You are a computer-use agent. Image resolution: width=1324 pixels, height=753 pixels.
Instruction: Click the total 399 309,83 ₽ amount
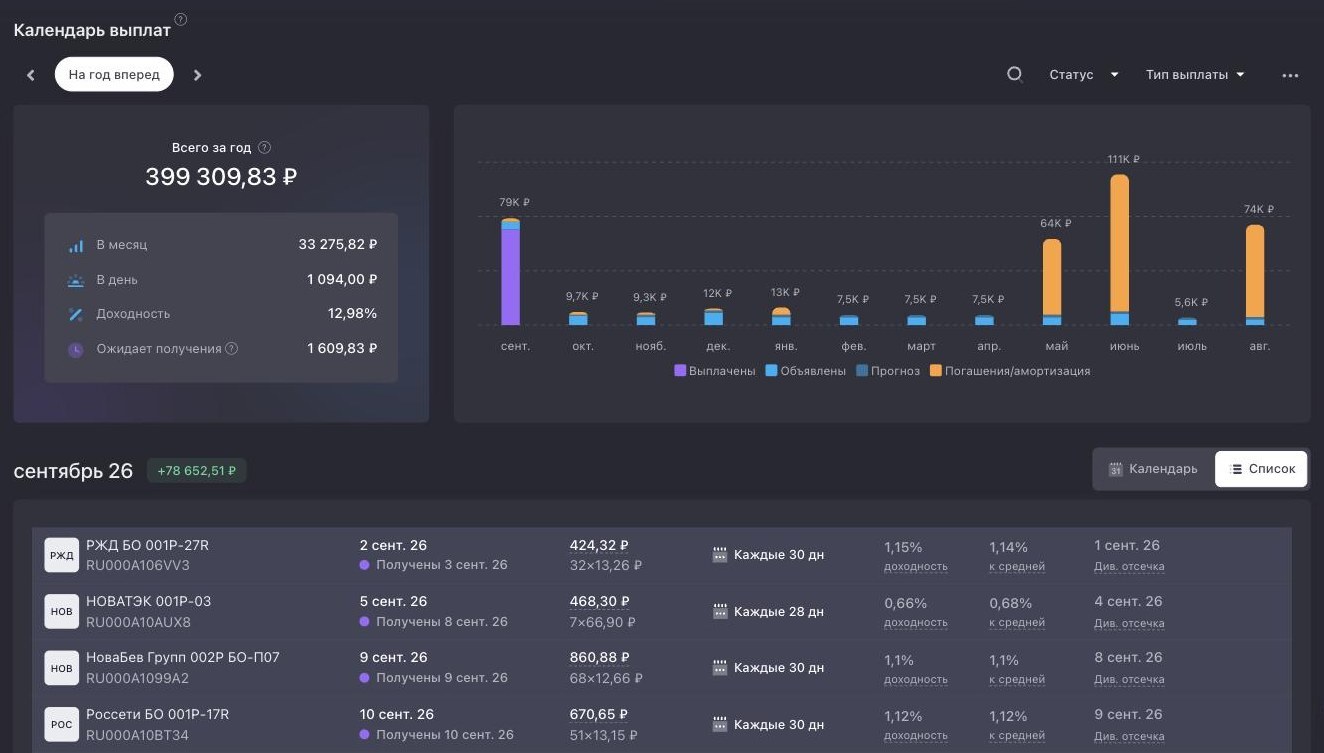pos(221,178)
